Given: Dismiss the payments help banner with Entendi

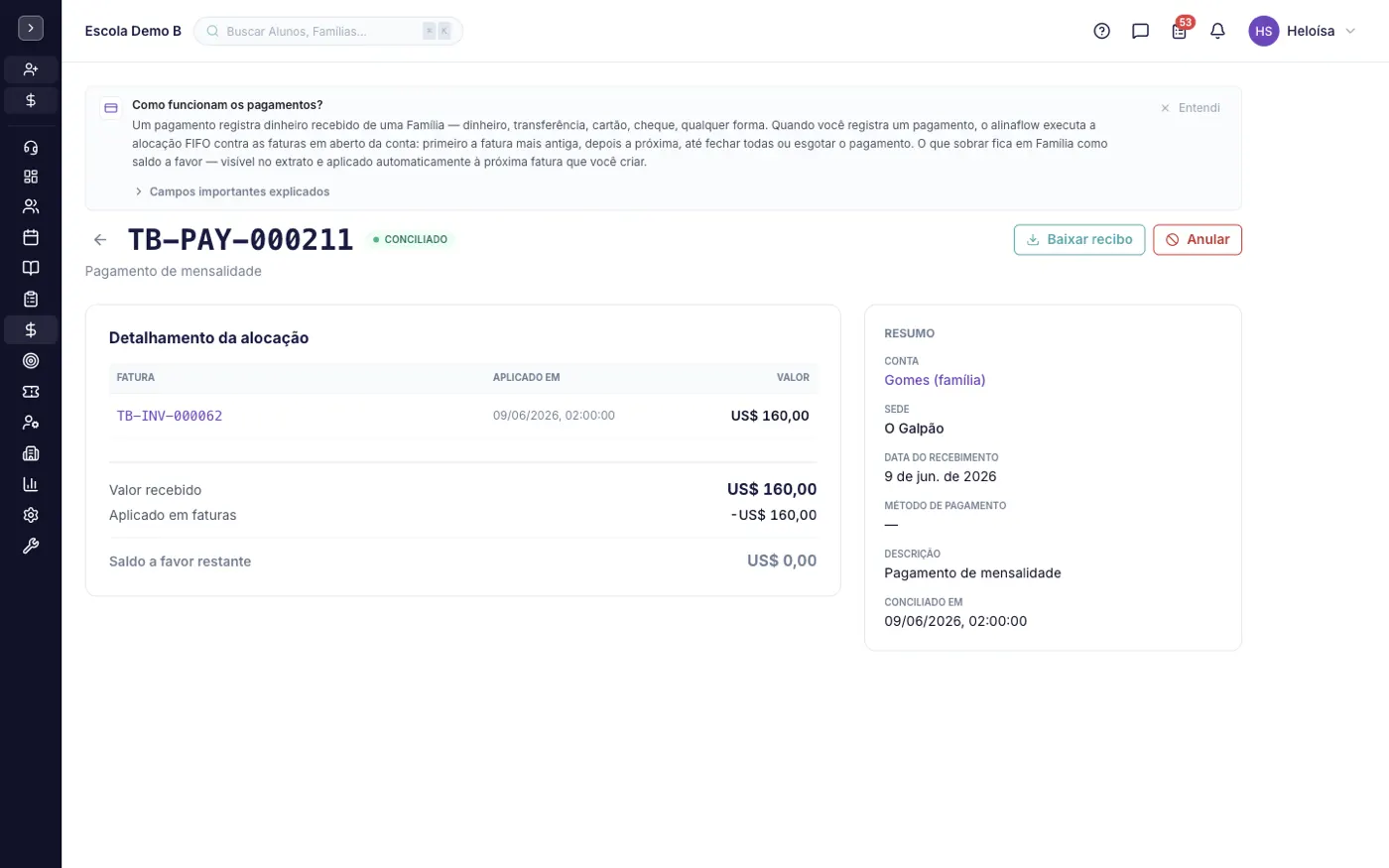Looking at the screenshot, I should point(1191,107).
